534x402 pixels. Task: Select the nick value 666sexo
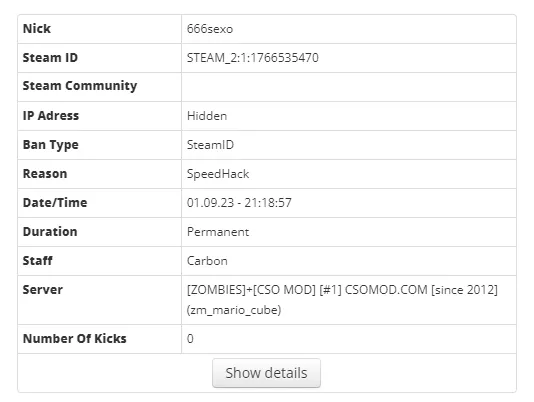pyautogui.click(x=210, y=29)
